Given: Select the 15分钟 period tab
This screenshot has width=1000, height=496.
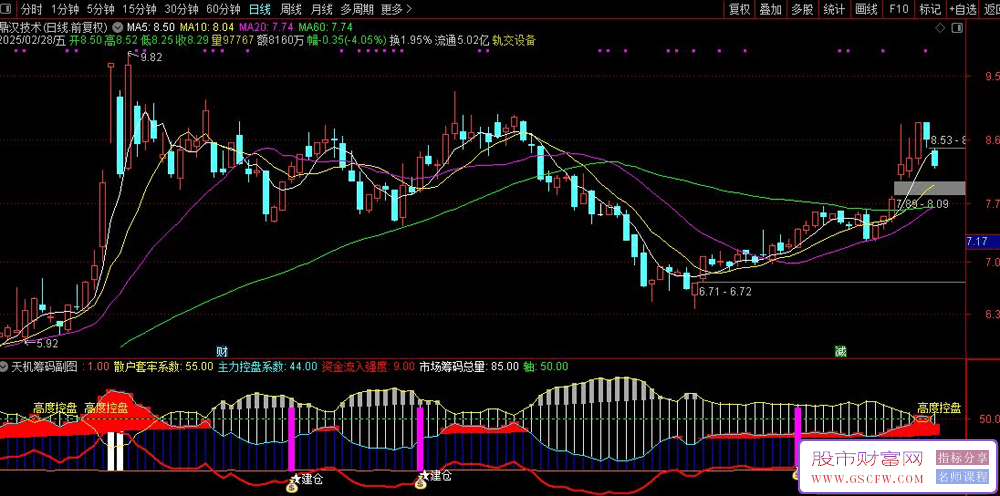Looking at the screenshot, I should pos(139,9).
